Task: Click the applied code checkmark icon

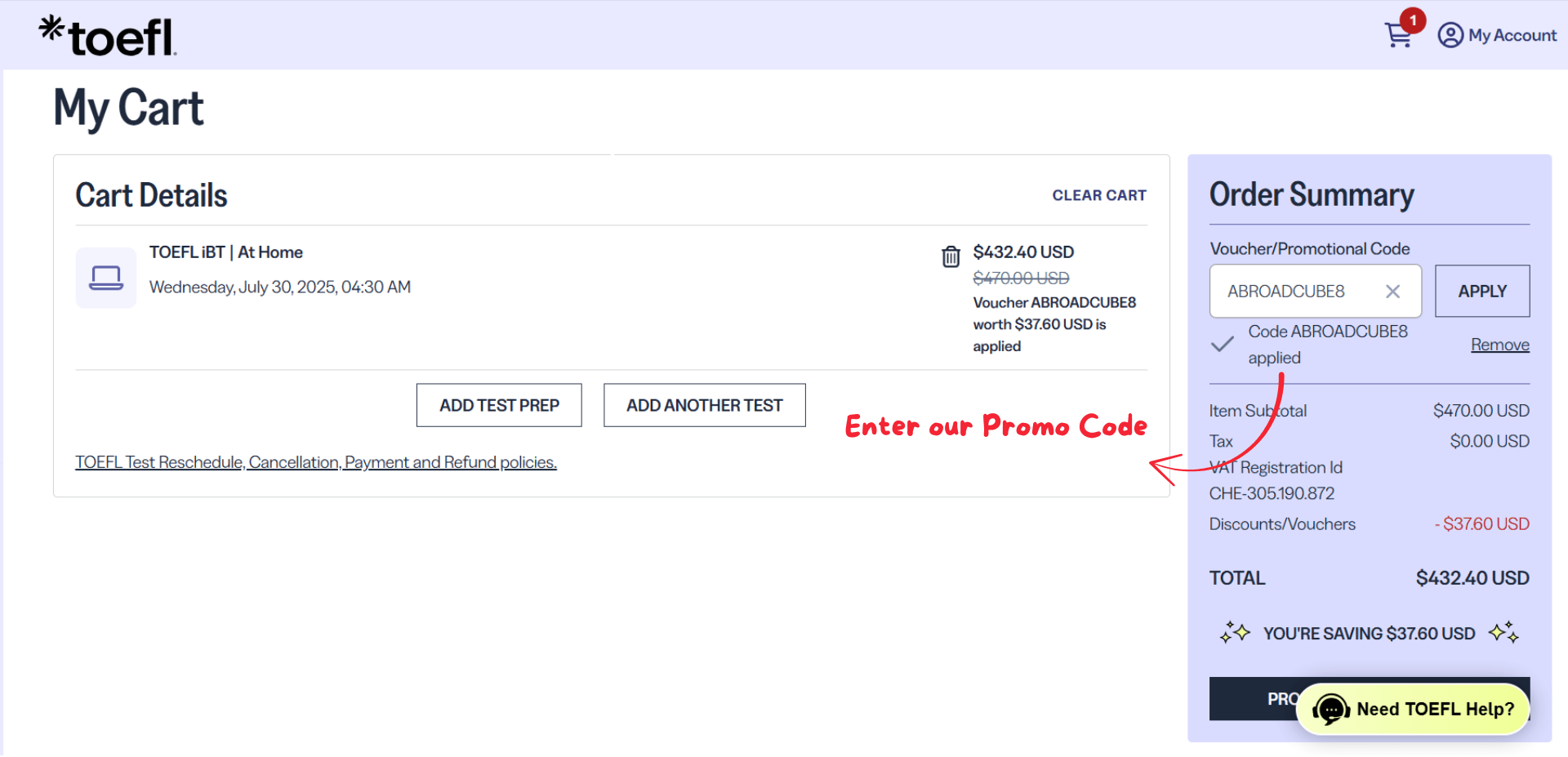Action: click(x=1222, y=345)
